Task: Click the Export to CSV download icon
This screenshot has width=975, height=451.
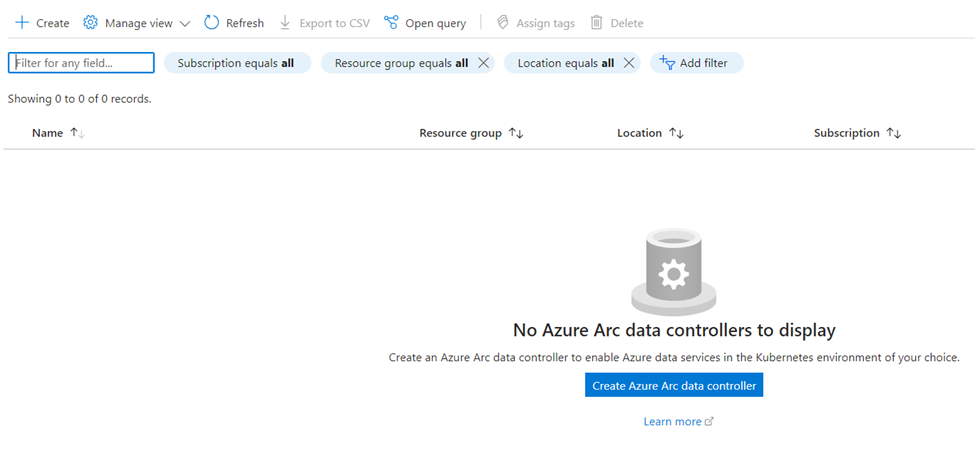Action: coord(285,23)
